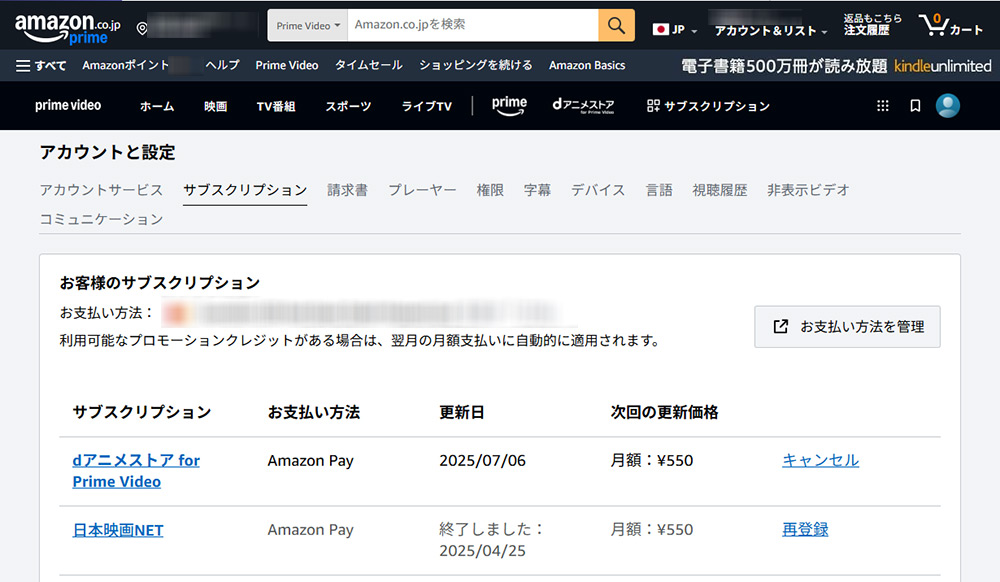Viewport: 1000px width, 582px height.
Task: Cancel the dアニメストア subscription
Action: tap(820, 460)
